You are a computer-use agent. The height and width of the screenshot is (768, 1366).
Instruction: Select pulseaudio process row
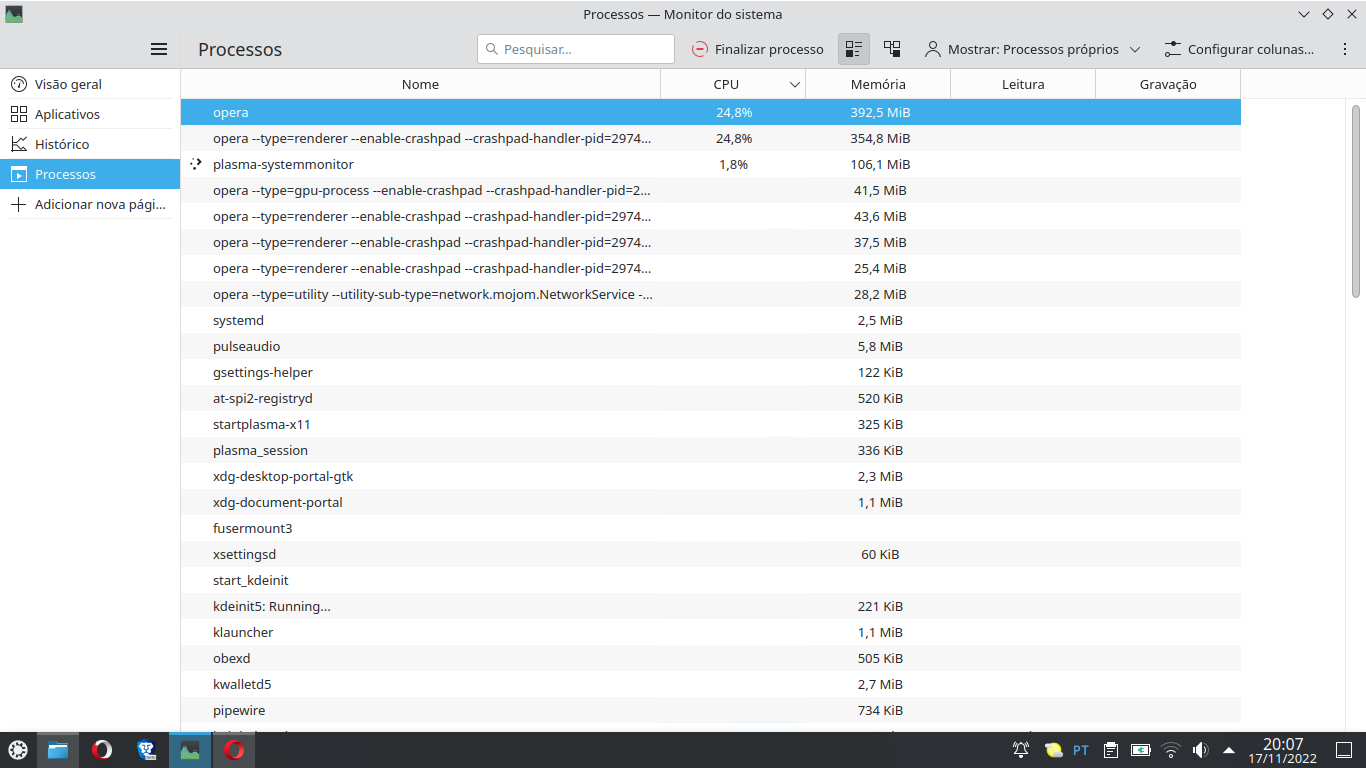[x=711, y=346]
